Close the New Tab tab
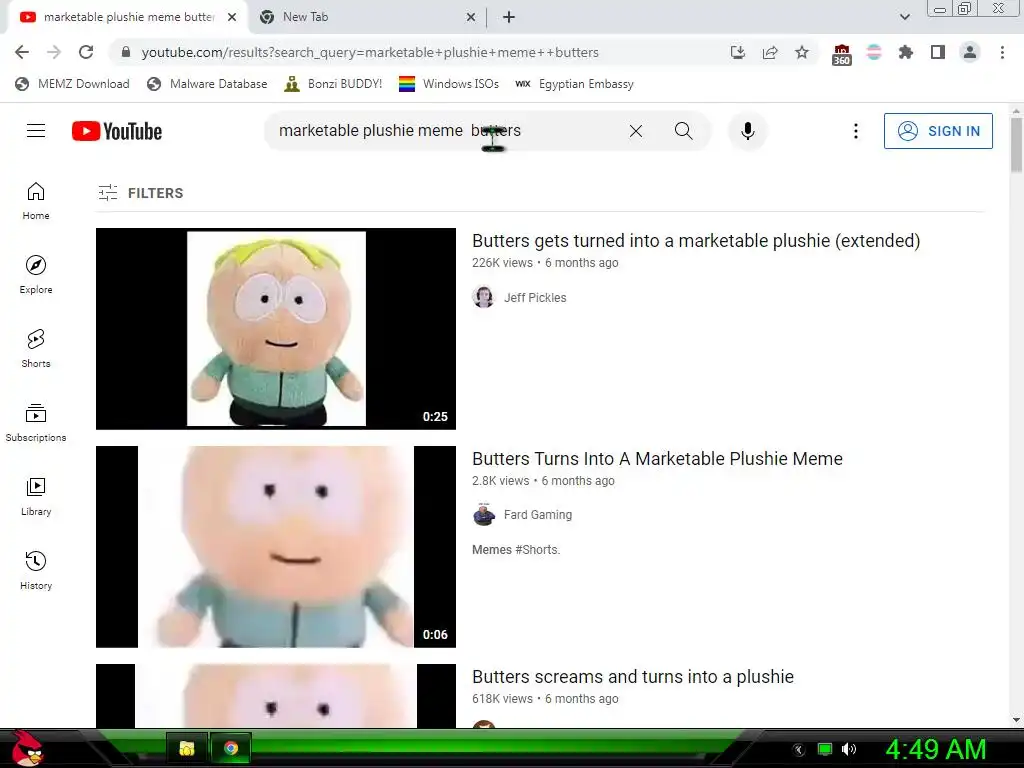 point(471,17)
